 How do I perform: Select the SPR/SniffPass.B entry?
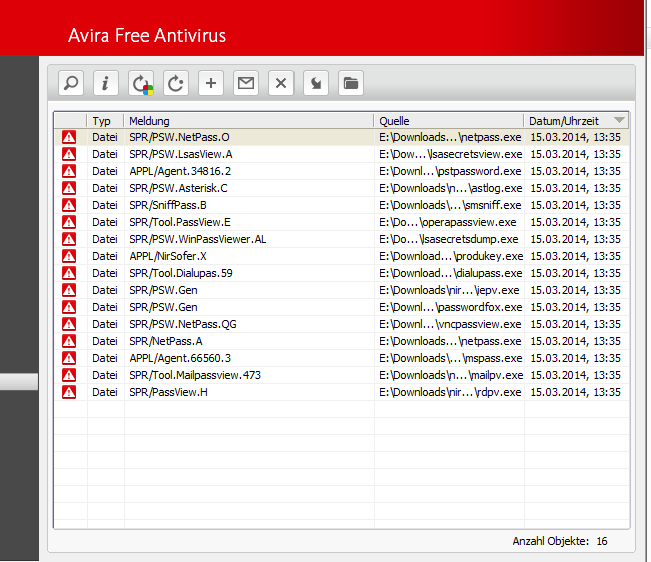coord(342,205)
